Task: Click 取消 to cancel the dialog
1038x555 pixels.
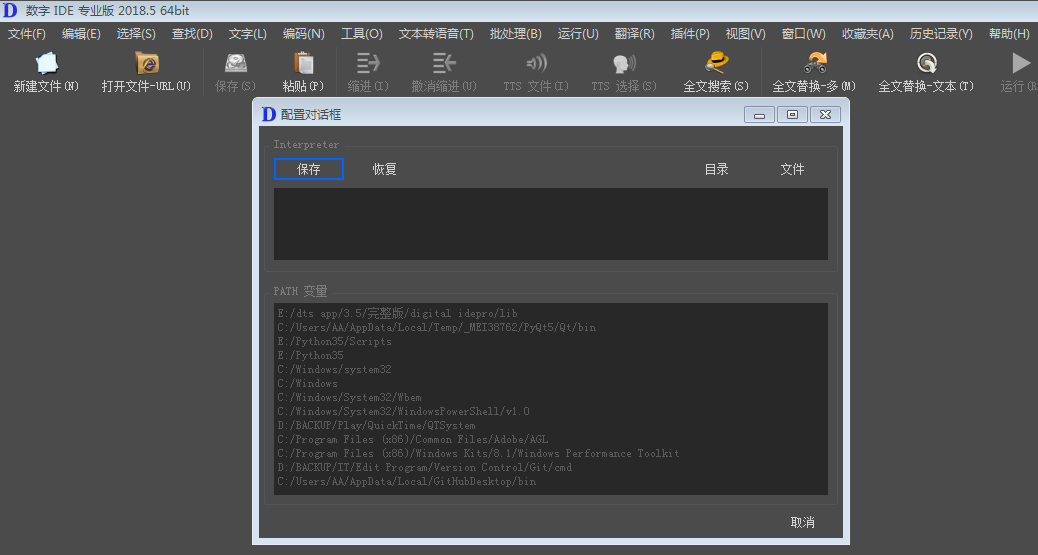Action: pos(802,522)
